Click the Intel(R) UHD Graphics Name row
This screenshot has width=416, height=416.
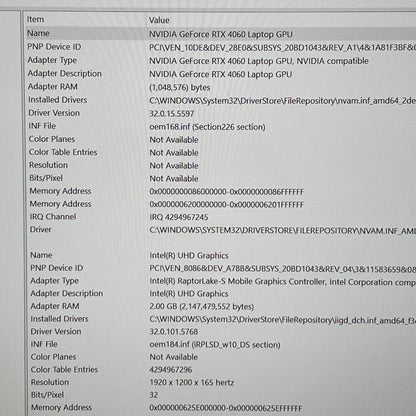pyautogui.click(x=220, y=255)
